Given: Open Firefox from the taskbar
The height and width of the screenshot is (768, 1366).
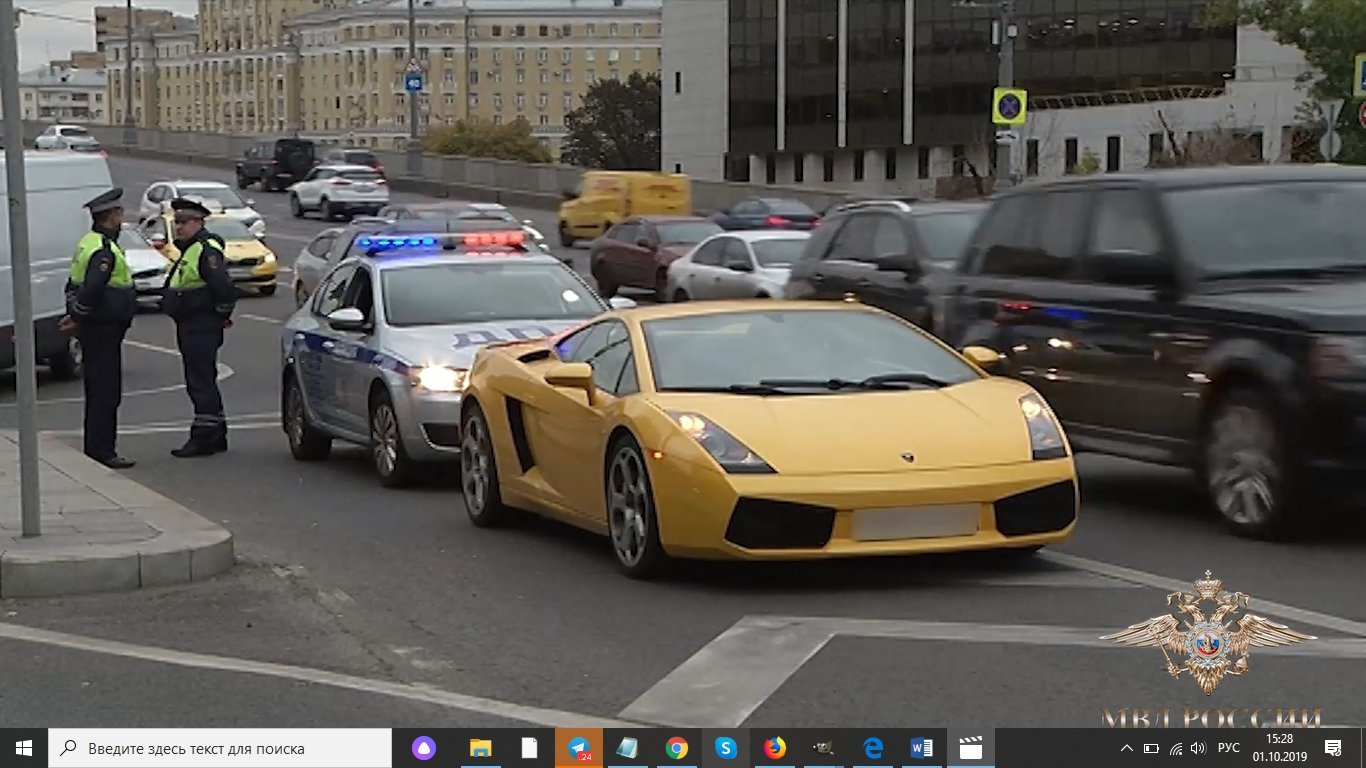Looking at the screenshot, I should click(775, 748).
